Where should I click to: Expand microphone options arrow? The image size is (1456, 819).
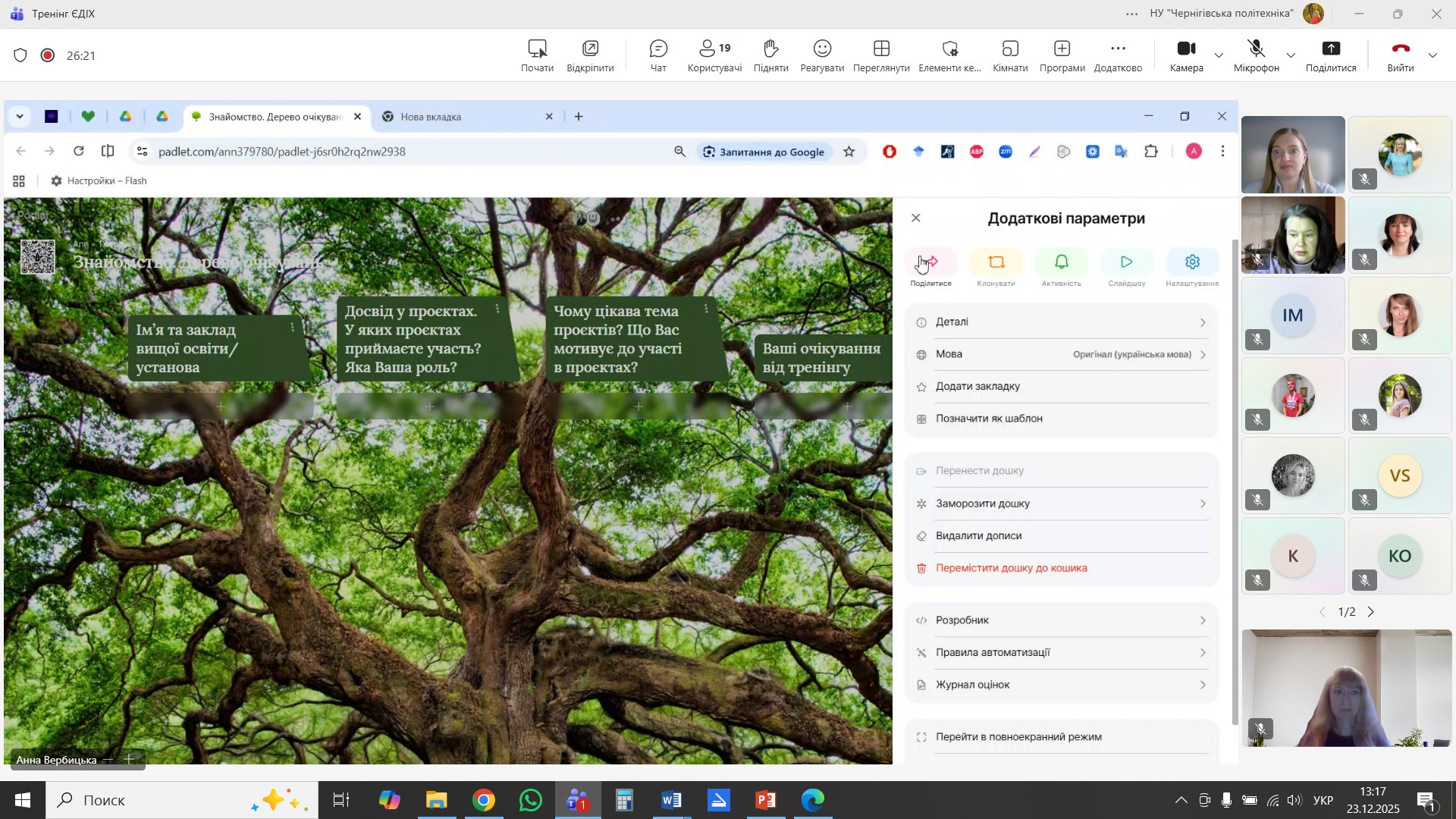pyautogui.click(x=1291, y=55)
